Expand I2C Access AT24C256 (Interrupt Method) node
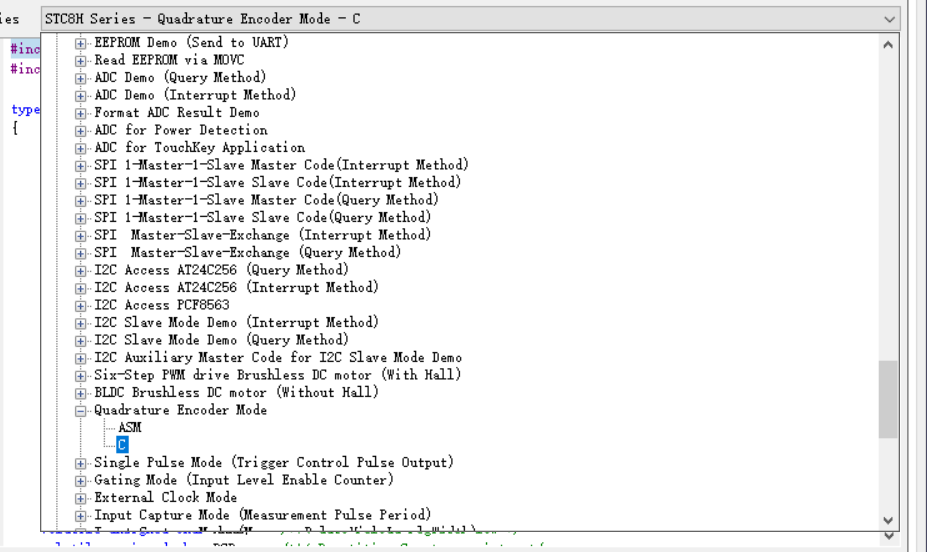 80,288
